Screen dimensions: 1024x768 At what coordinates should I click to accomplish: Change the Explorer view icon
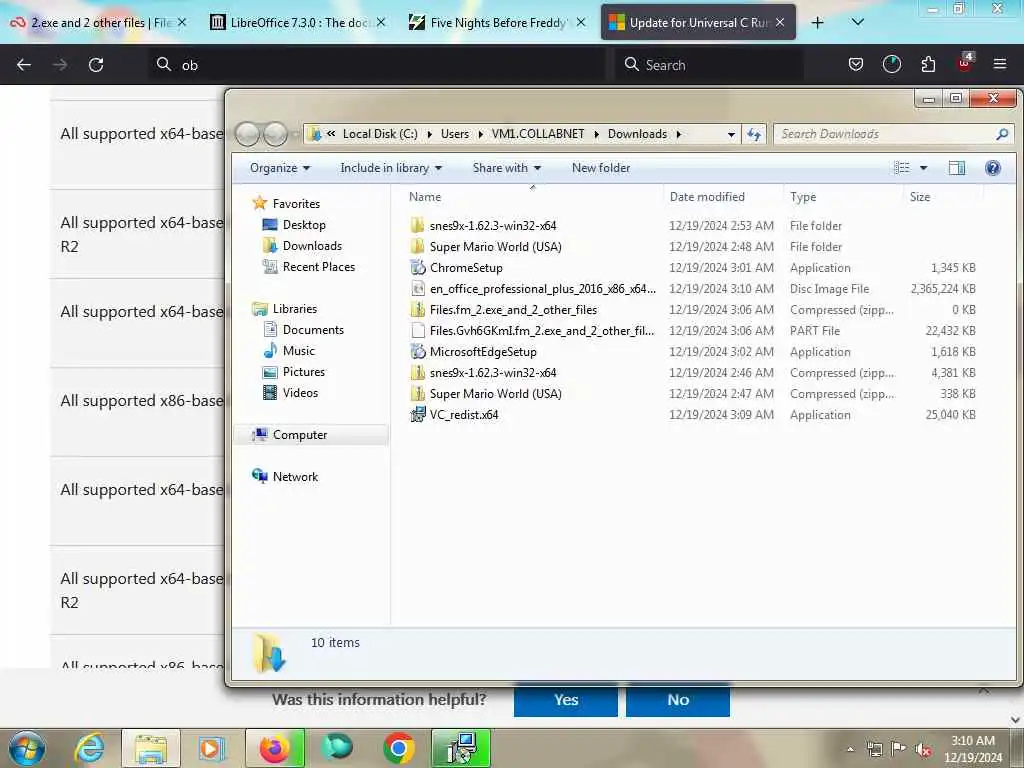pos(902,168)
